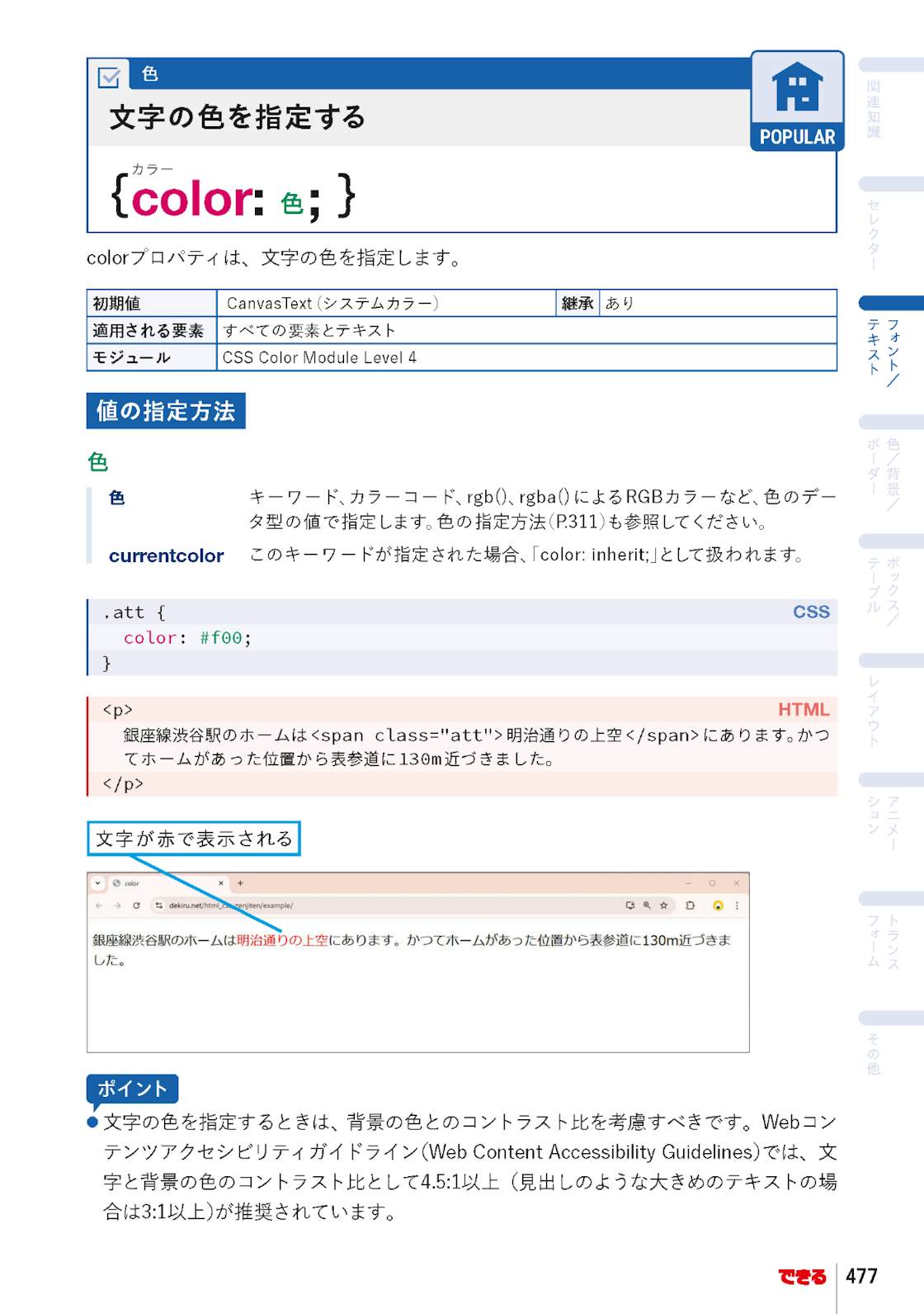Click the yellow profile avatar icon
Viewport: 924px width, 1314px height.
(718, 905)
